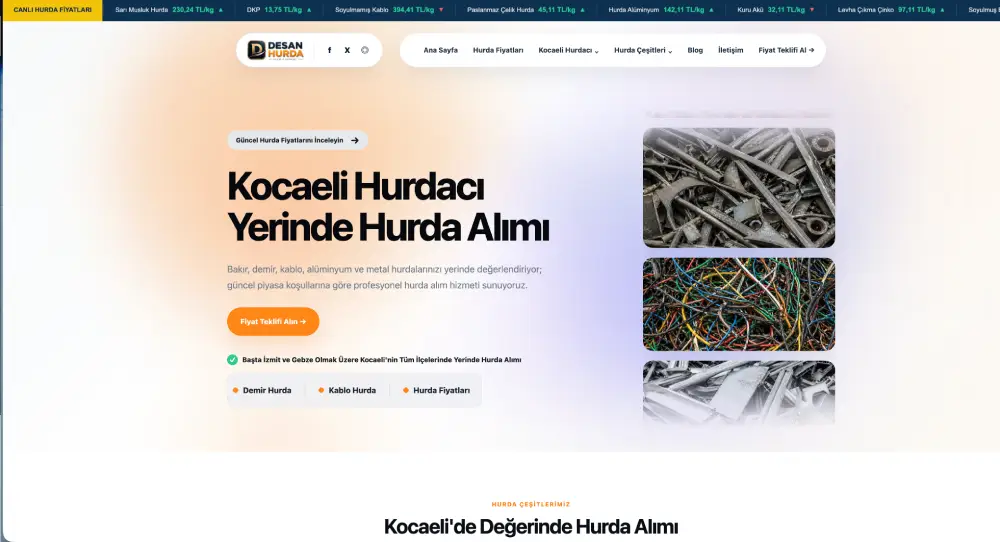
Task: Click Kuru Akü ticker entry
Action: point(776,10)
